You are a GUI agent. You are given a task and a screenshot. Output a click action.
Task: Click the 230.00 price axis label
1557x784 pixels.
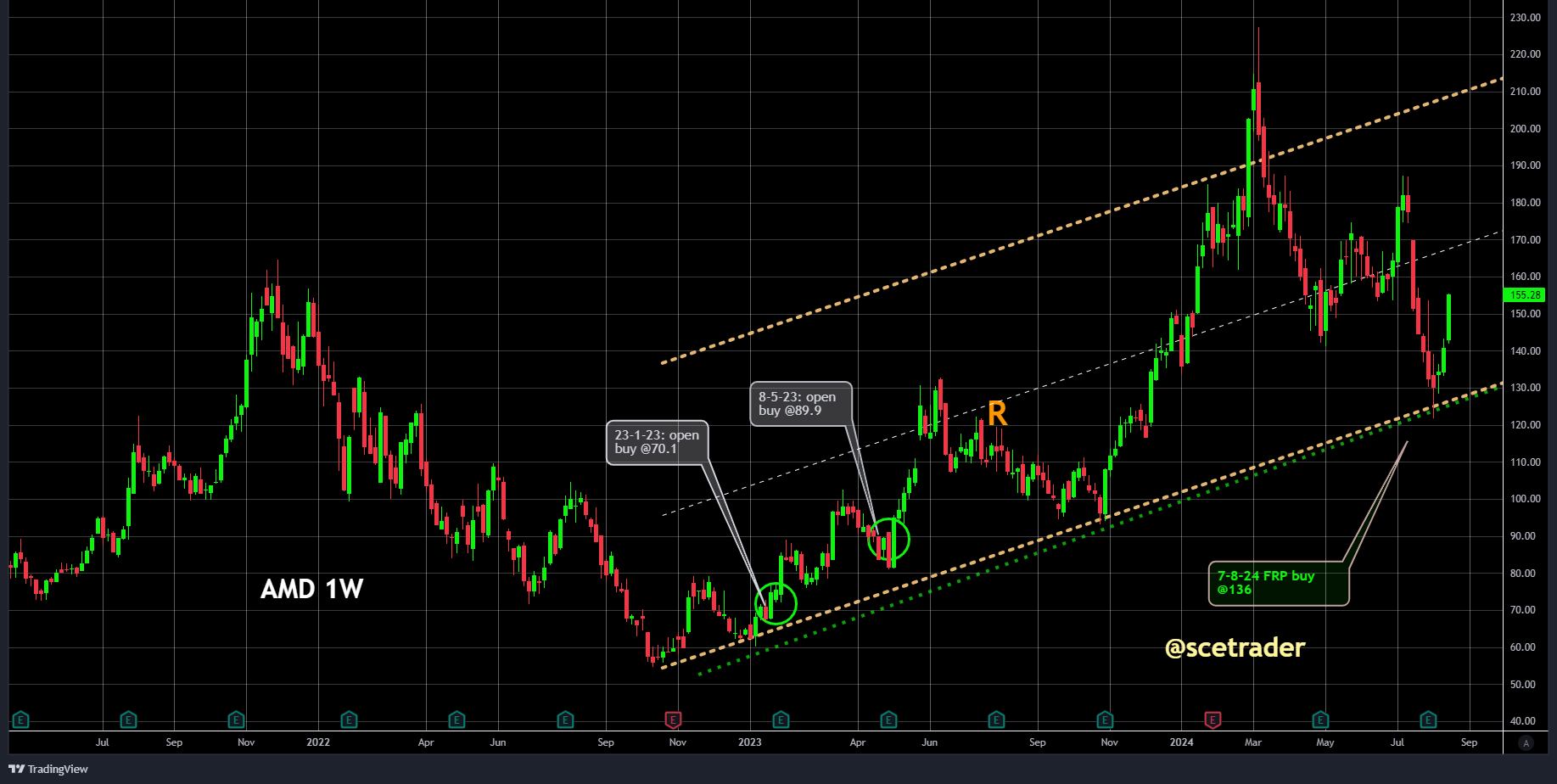[1525, 18]
